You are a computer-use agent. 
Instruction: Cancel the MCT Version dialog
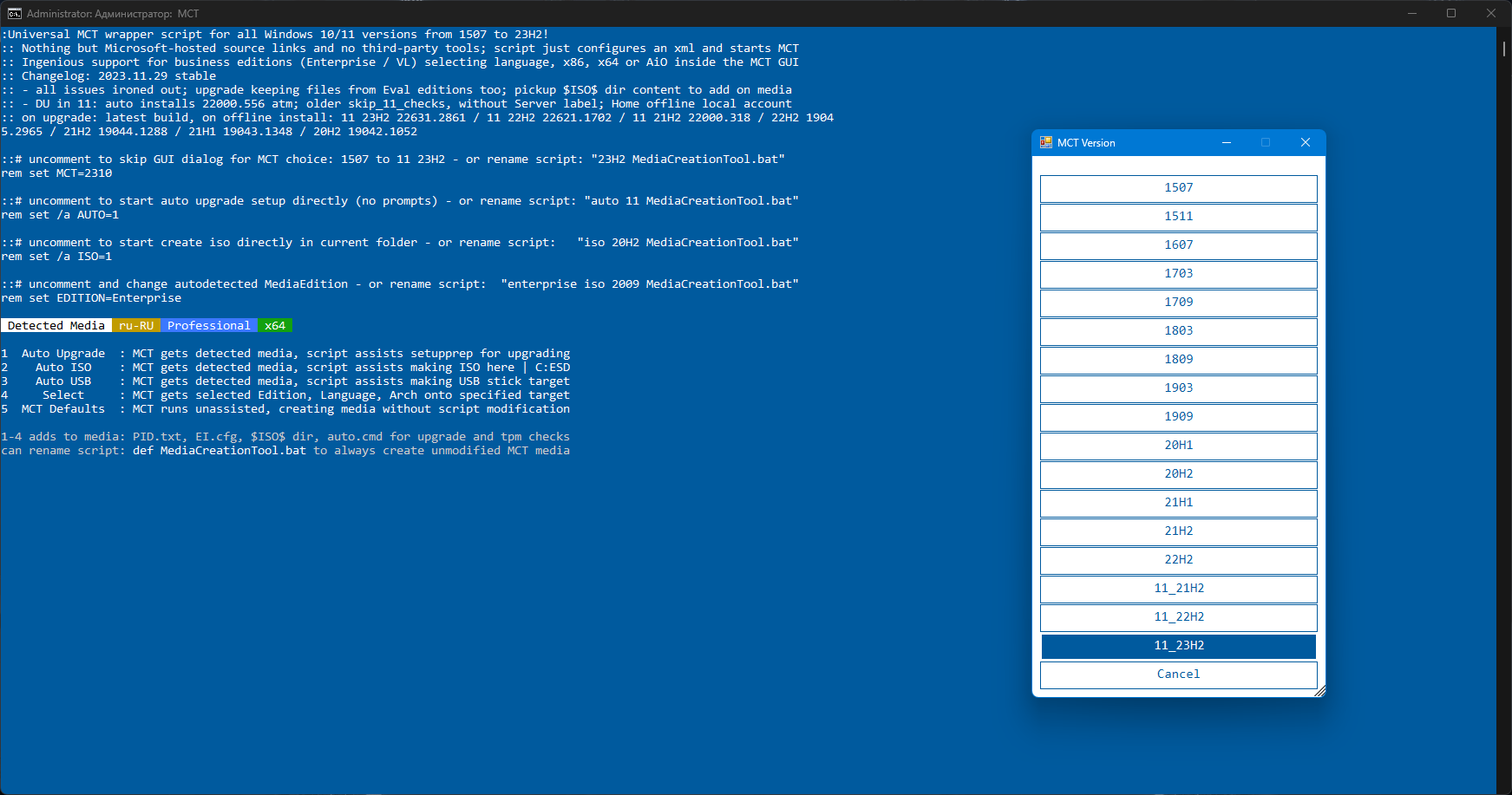click(1178, 674)
